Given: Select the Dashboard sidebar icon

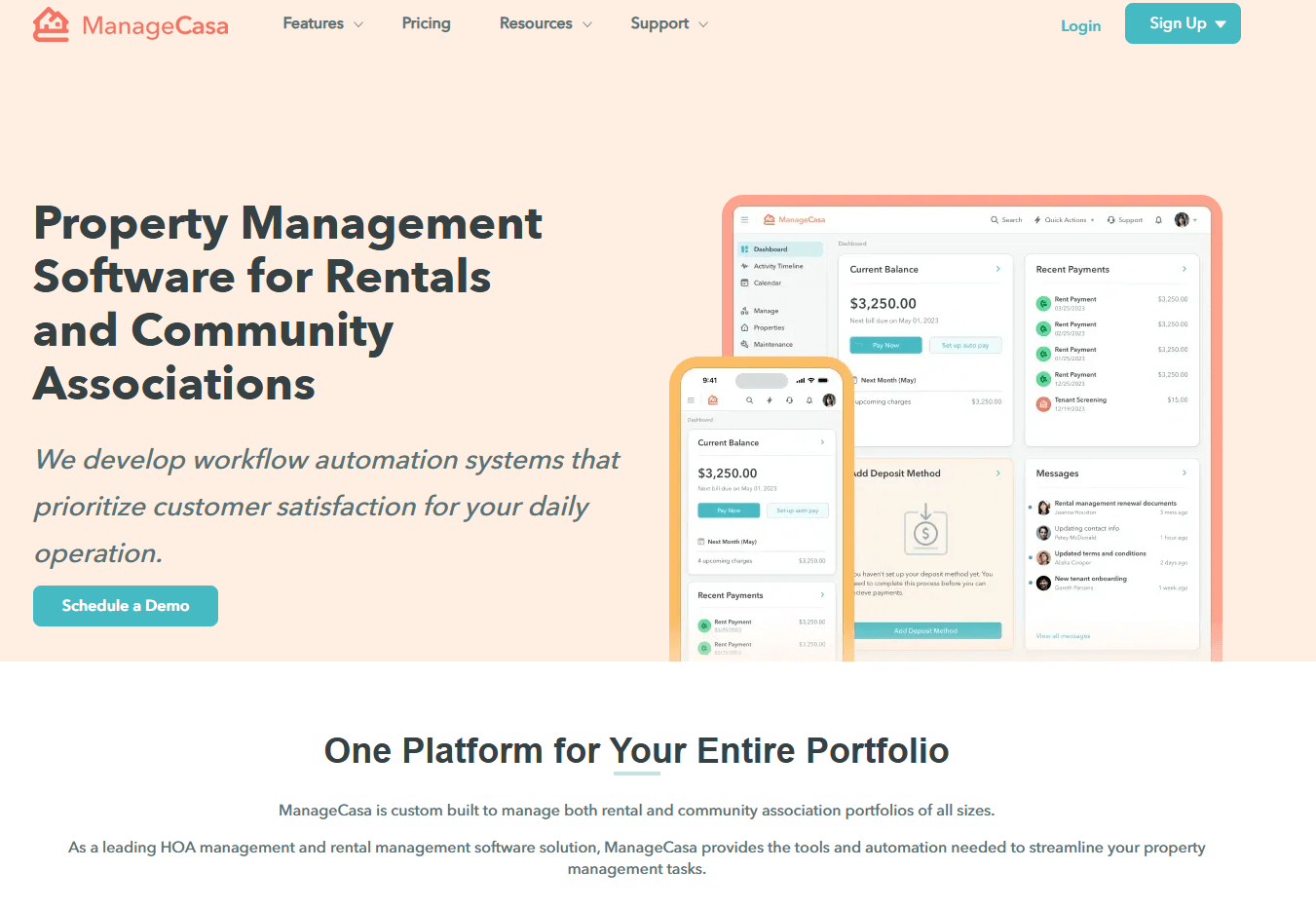Looking at the screenshot, I should pos(745,248).
